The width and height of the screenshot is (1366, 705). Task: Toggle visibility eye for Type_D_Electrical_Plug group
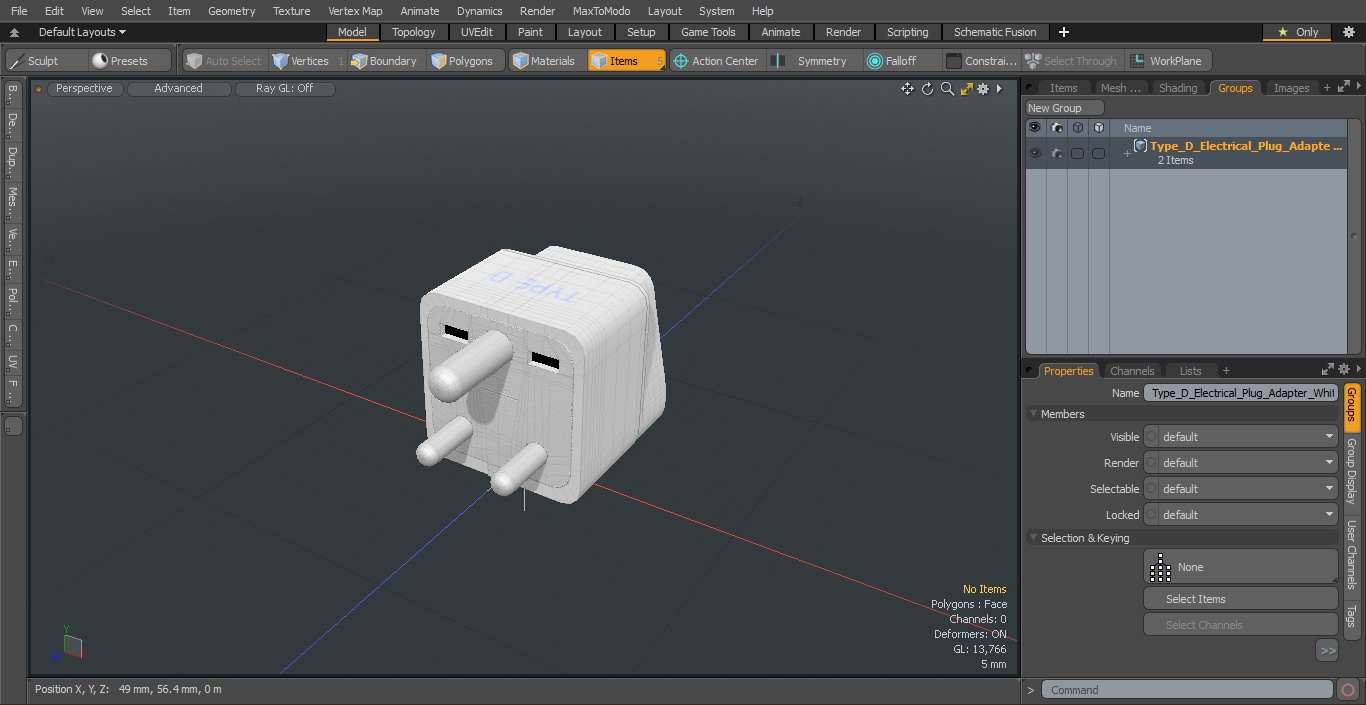1034,153
